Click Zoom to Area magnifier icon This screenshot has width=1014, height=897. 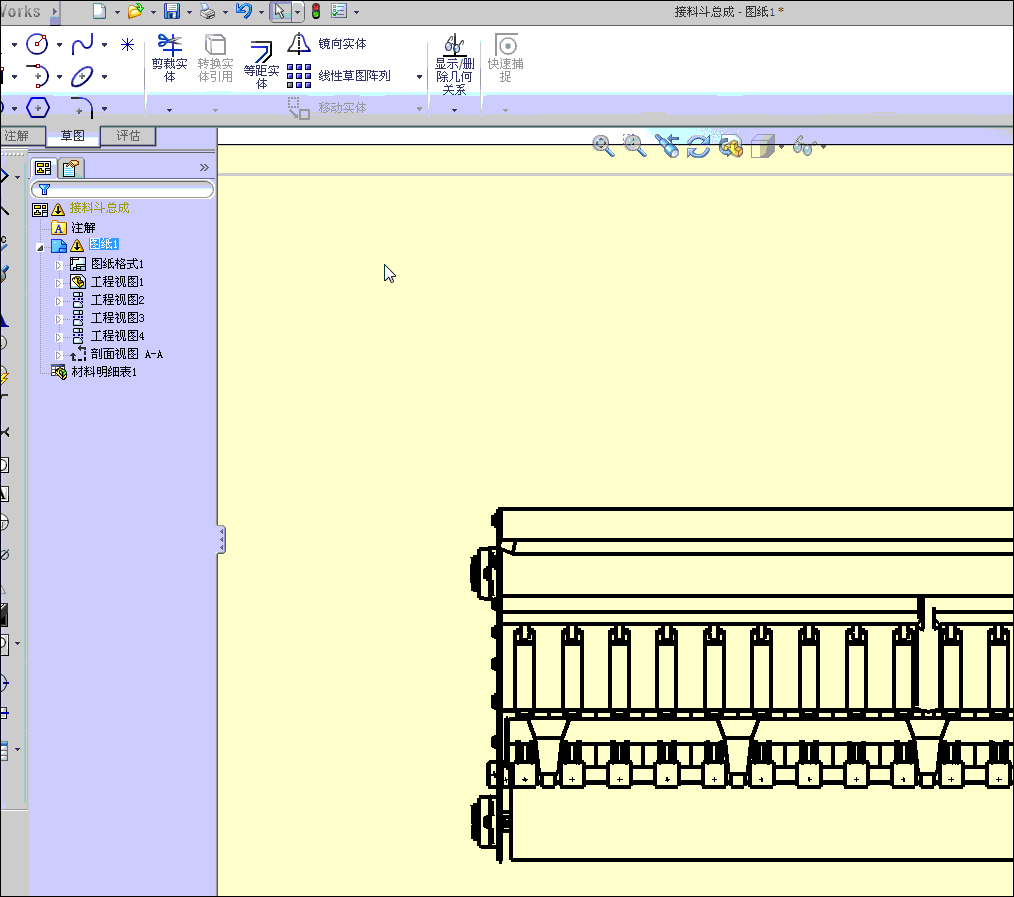[634, 146]
